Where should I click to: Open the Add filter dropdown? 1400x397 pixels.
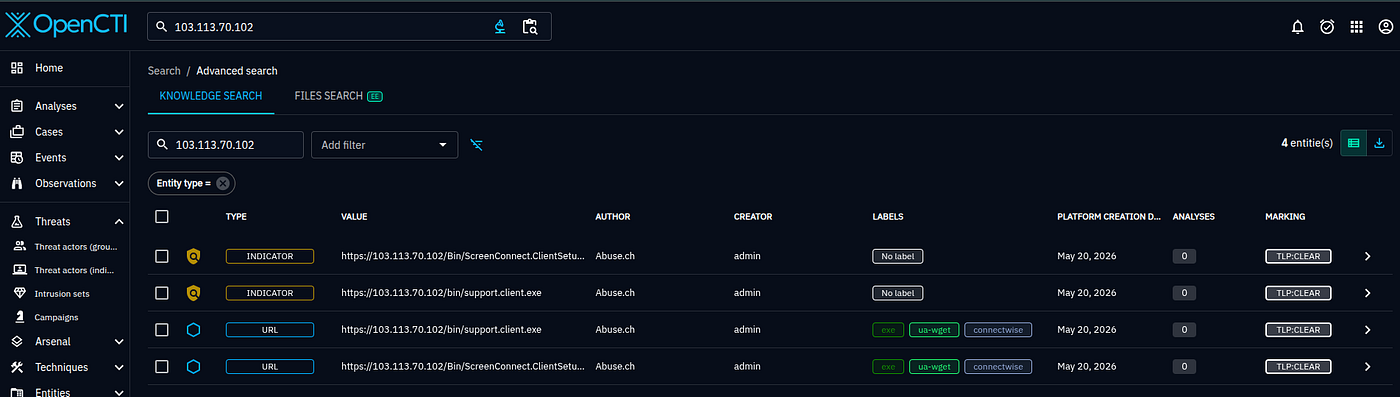385,145
